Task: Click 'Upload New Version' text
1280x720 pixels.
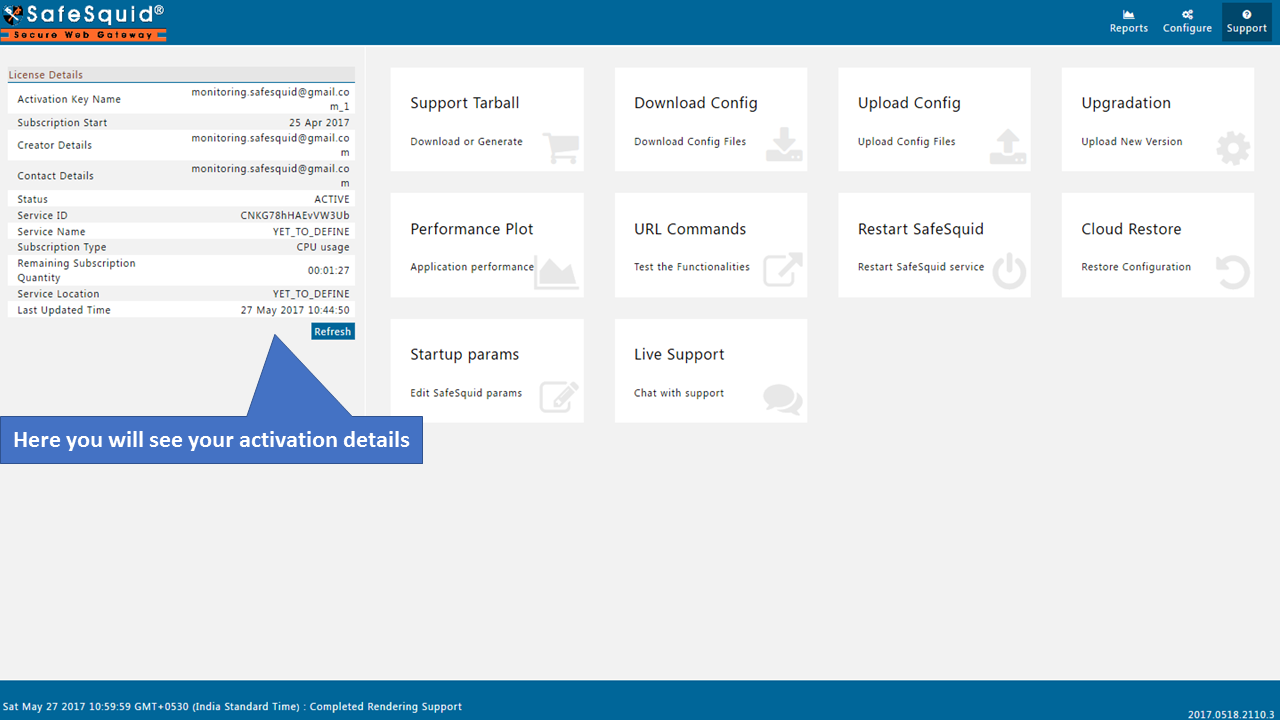Action: click(1132, 142)
